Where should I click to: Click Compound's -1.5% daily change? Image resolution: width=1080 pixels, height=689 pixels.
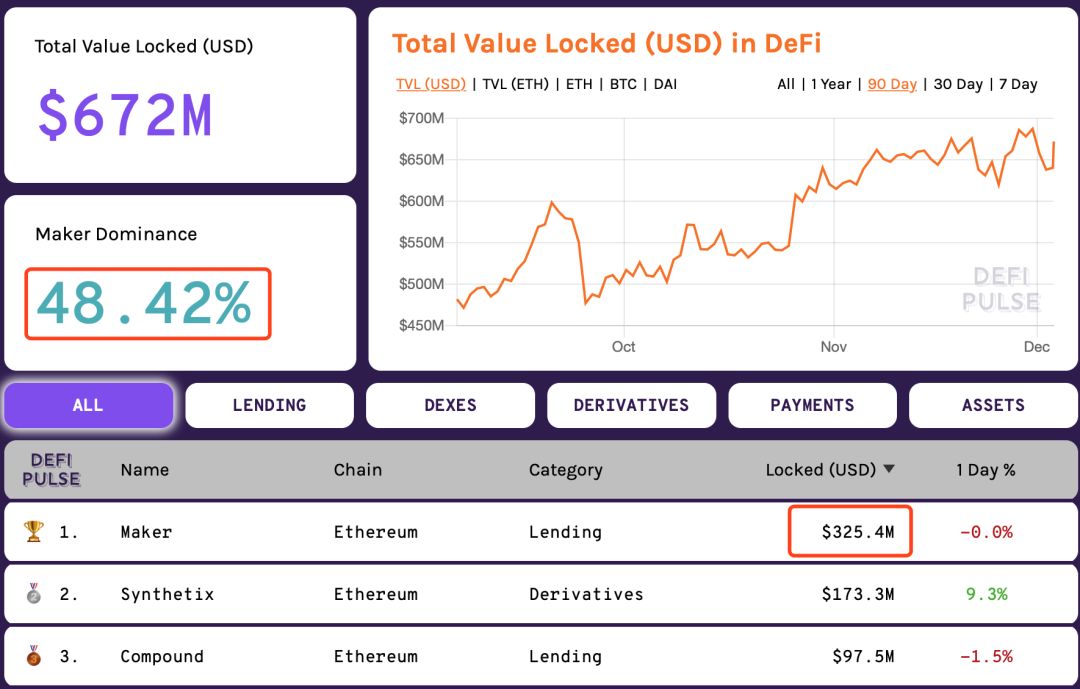[x=986, y=656]
